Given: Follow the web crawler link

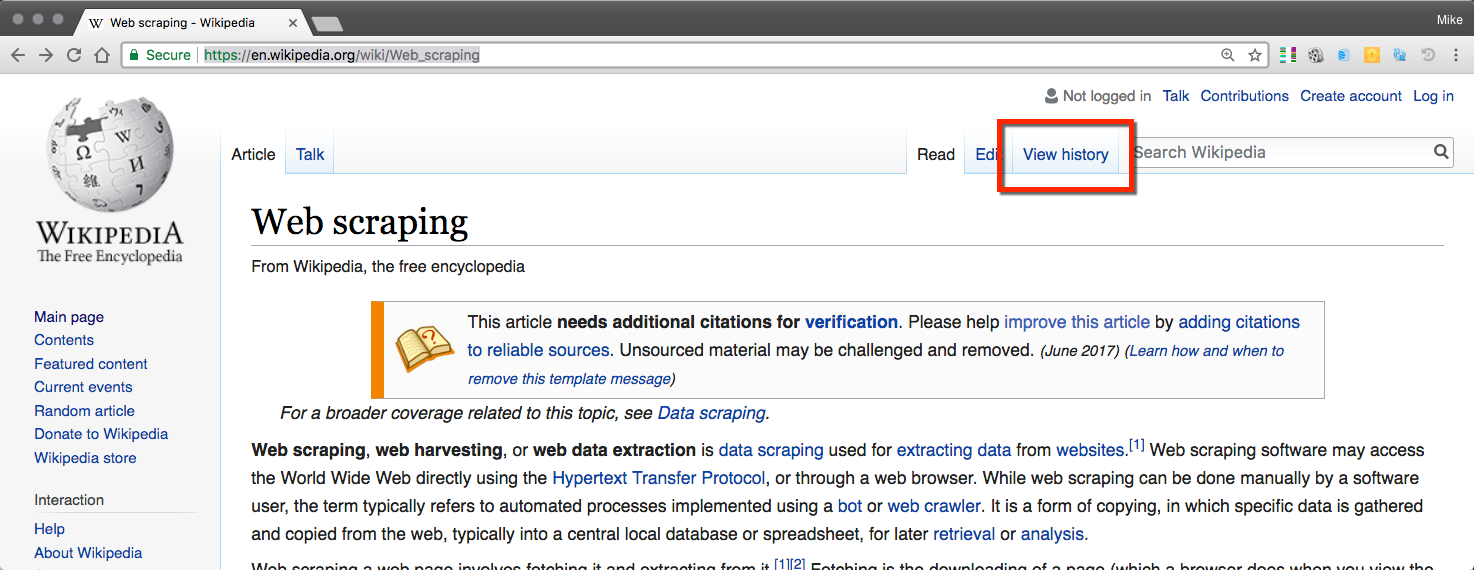Looking at the screenshot, I should tap(934, 506).
